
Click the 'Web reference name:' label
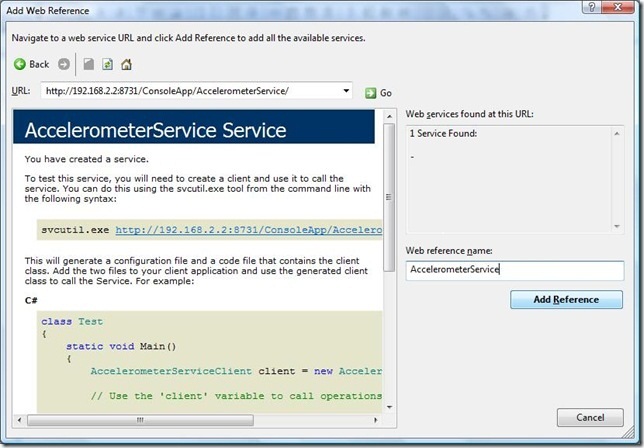[449, 250]
